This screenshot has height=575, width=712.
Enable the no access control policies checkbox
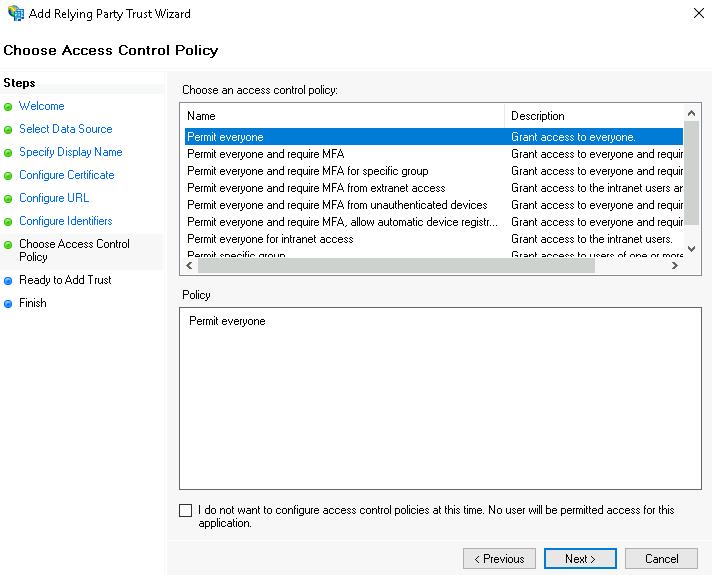pyautogui.click(x=185, y=510)
